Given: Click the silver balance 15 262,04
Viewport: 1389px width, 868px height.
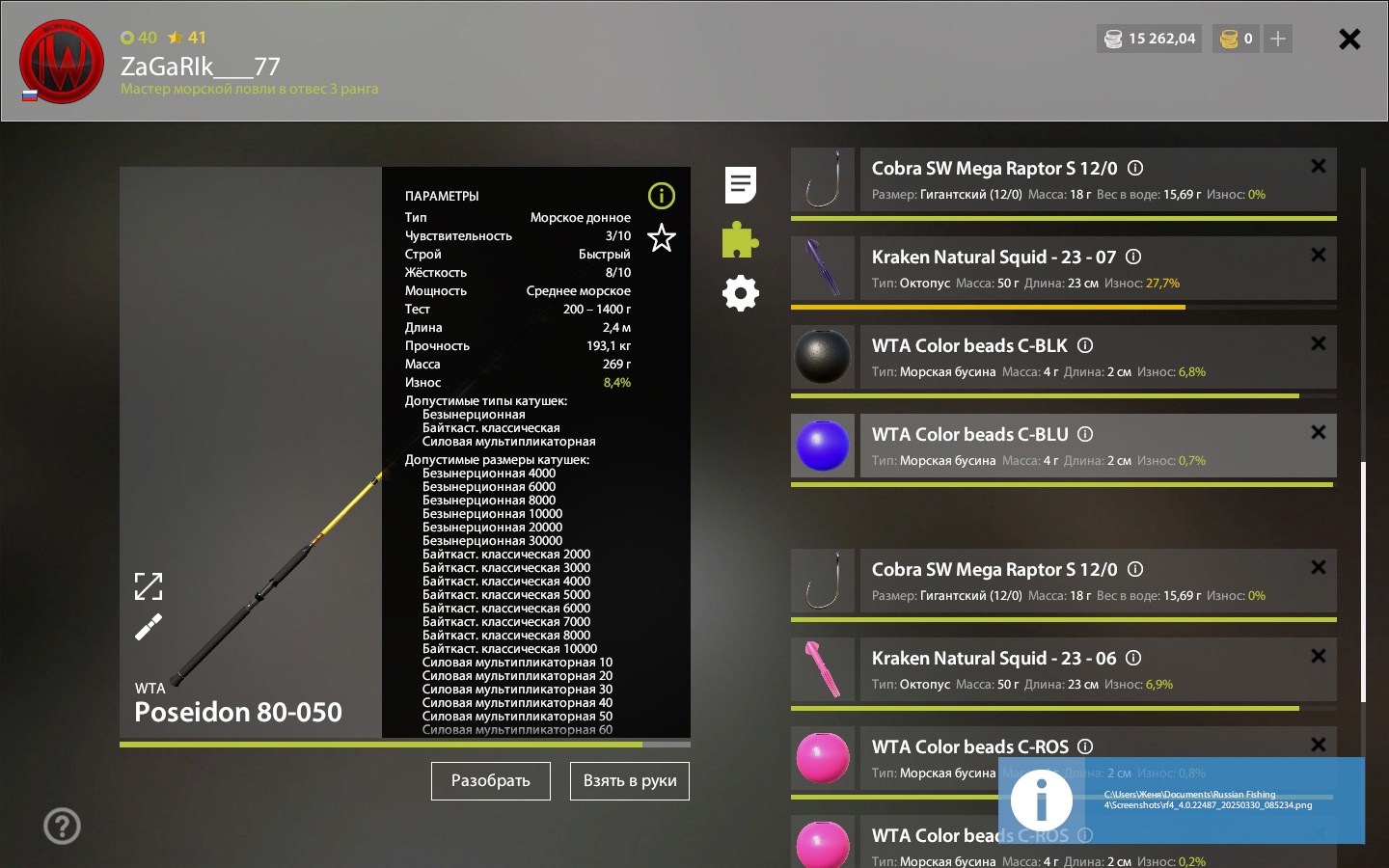Looking at the screenshot, I should point(1149,39).
